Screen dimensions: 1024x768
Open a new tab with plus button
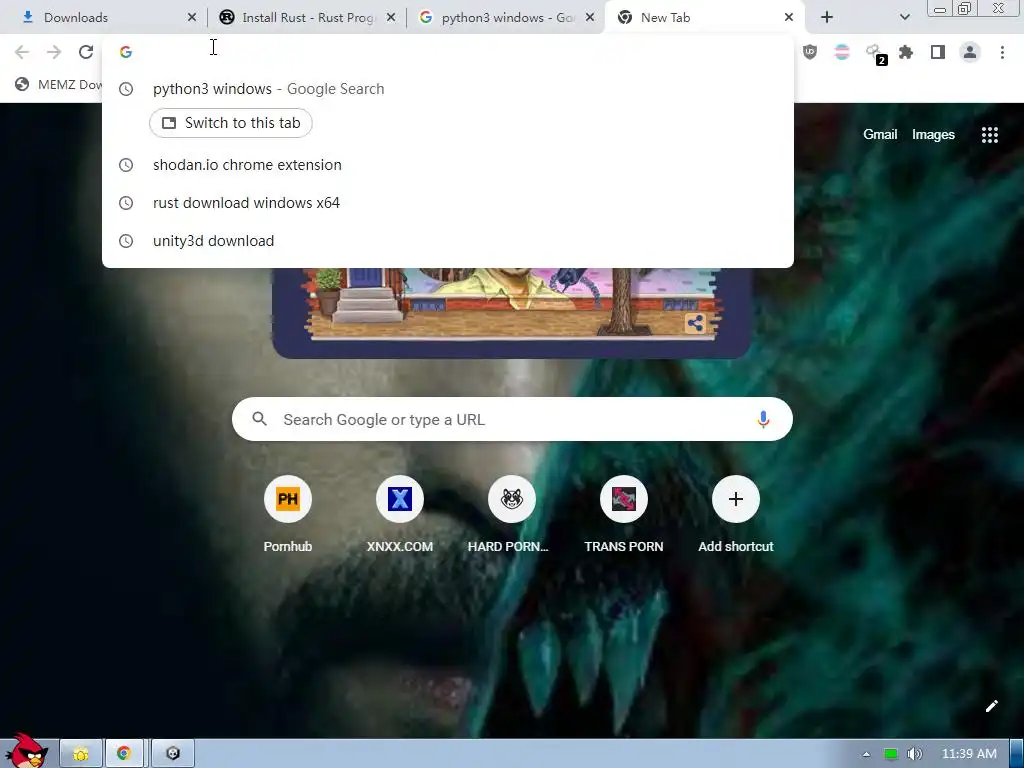tap(827, 18)
